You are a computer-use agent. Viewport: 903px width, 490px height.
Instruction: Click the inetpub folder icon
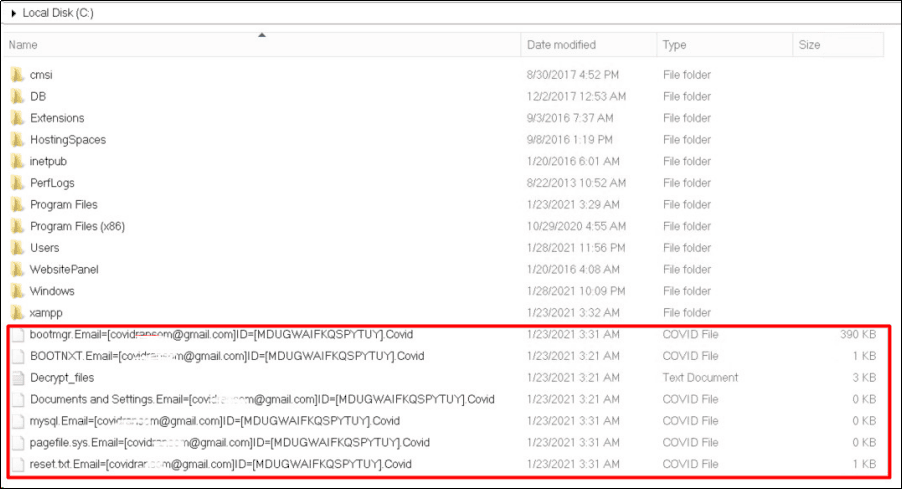[x=17, y=161]
